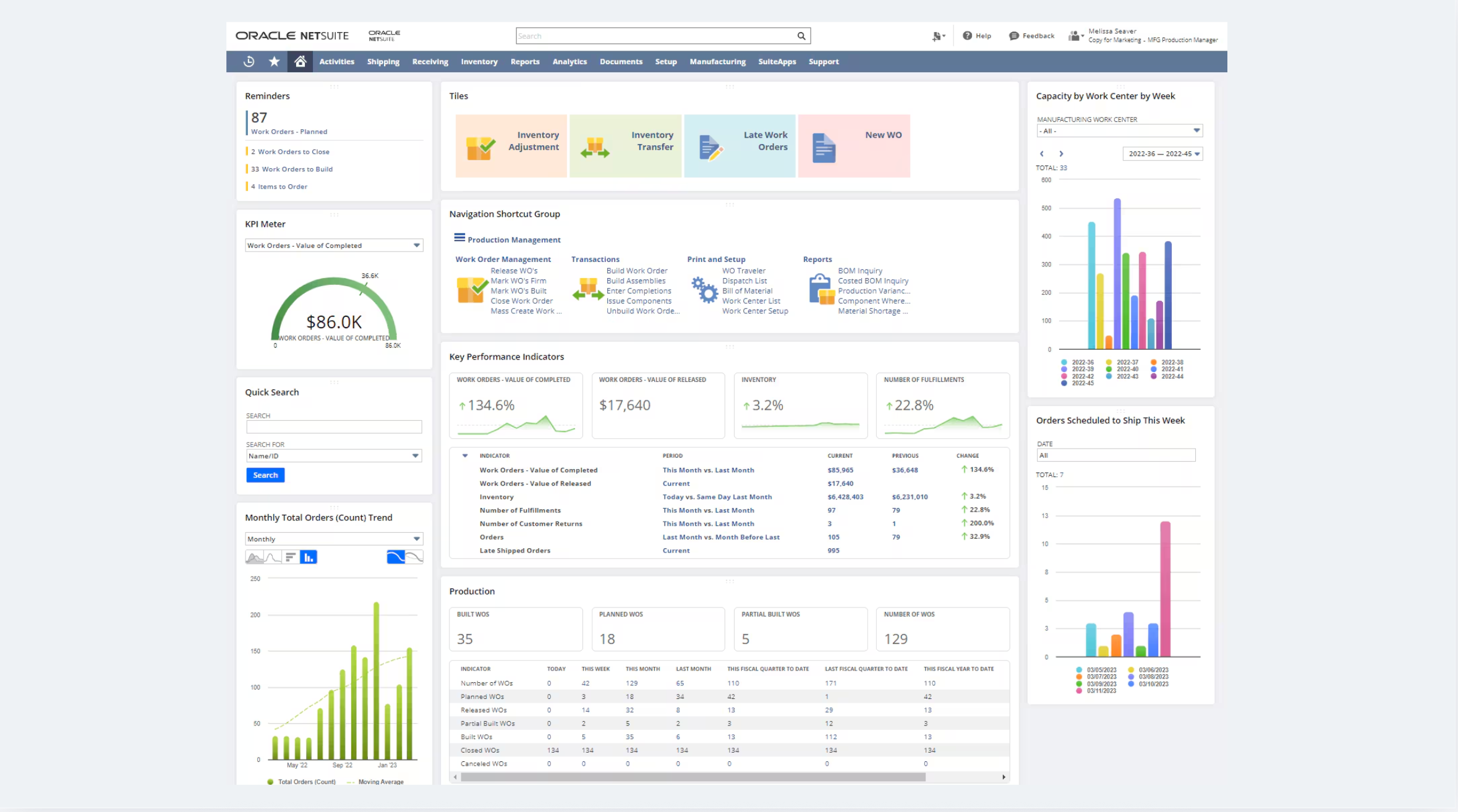Toggle the moving average curve off

[414, 557]
